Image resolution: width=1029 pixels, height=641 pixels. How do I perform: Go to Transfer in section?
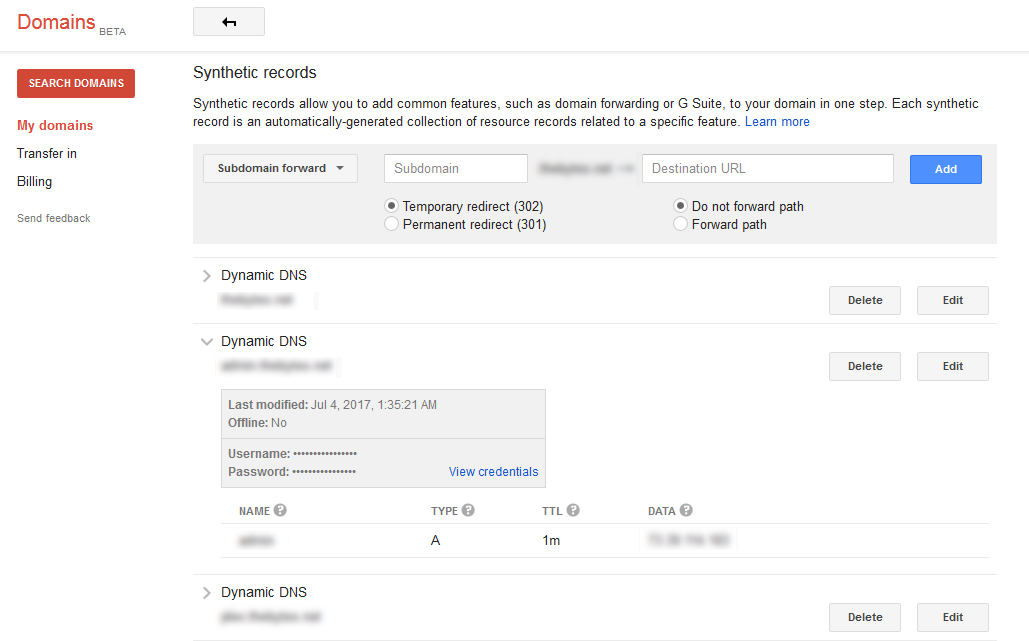[47, 154]
